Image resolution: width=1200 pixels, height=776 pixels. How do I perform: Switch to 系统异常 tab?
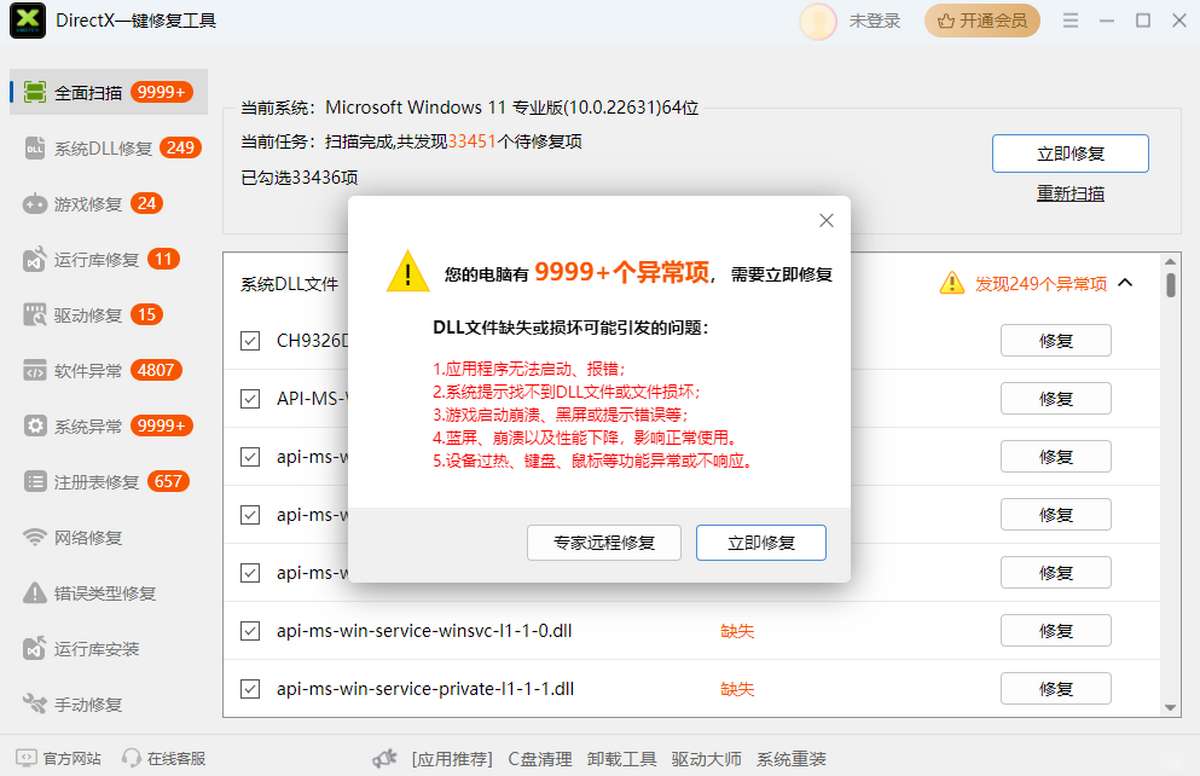[x=108, y=426]
